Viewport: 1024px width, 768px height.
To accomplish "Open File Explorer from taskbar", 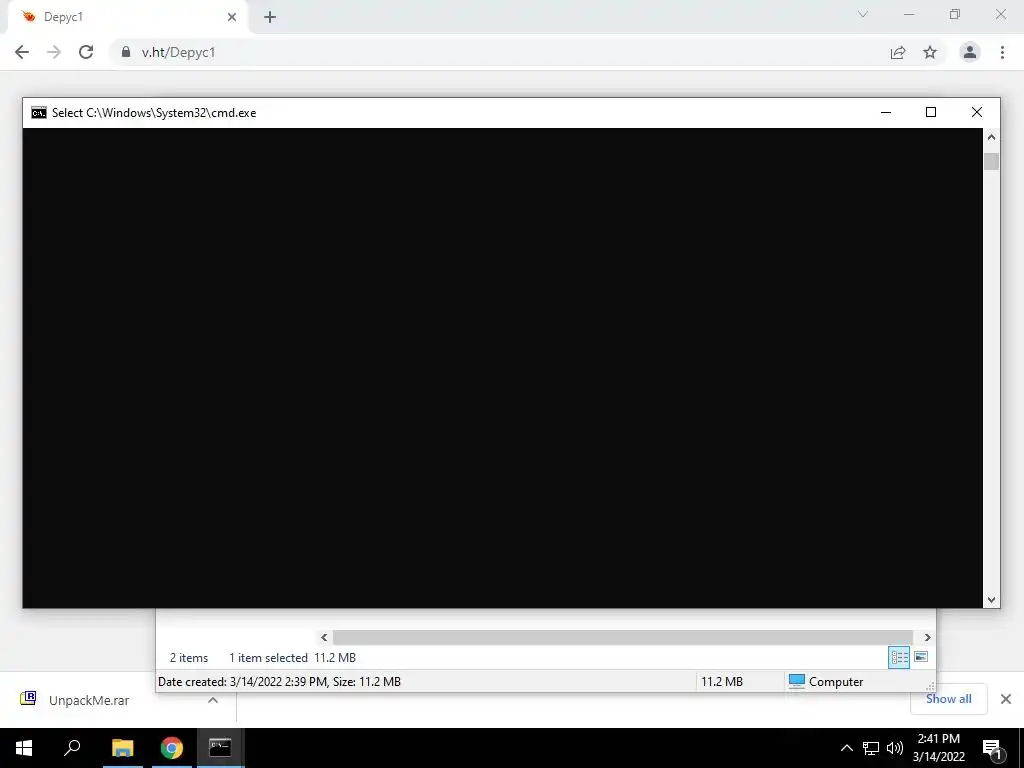I will coord(122,748).
